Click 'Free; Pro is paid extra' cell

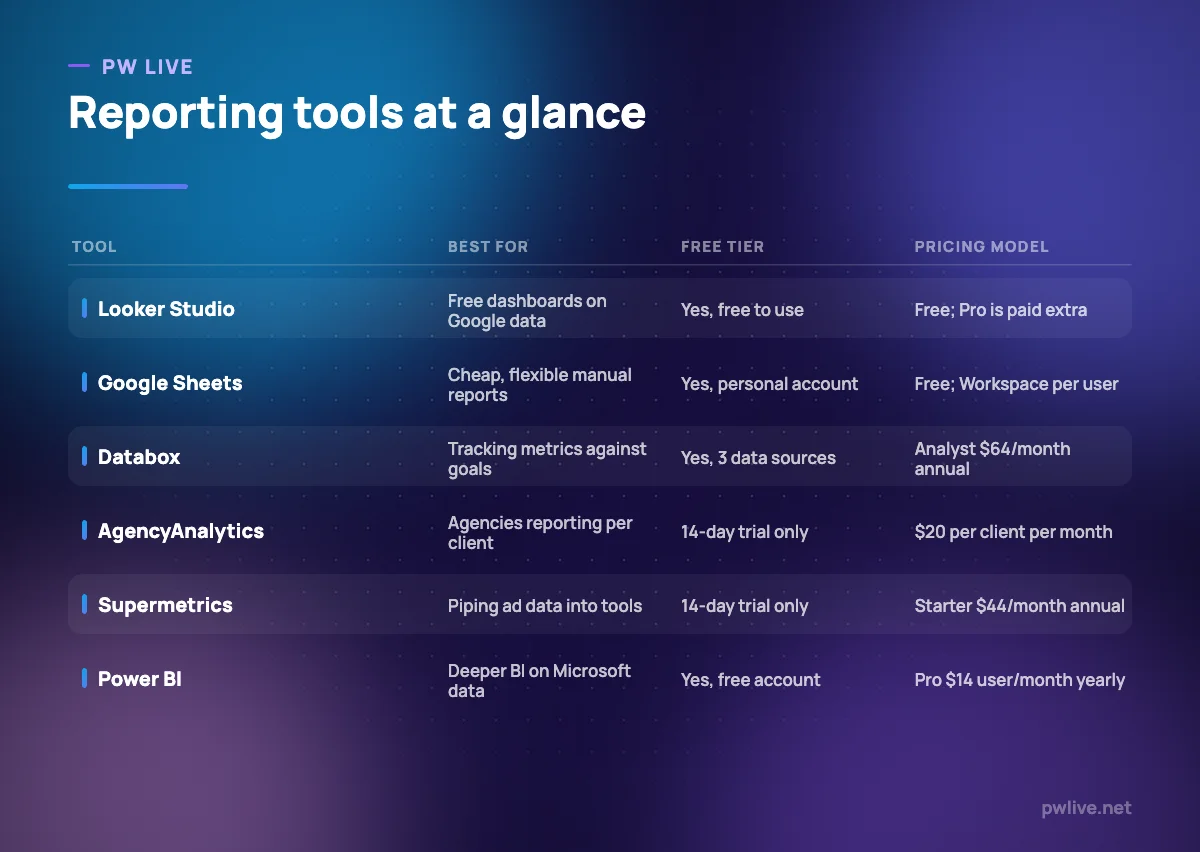tap(1000, 310)
